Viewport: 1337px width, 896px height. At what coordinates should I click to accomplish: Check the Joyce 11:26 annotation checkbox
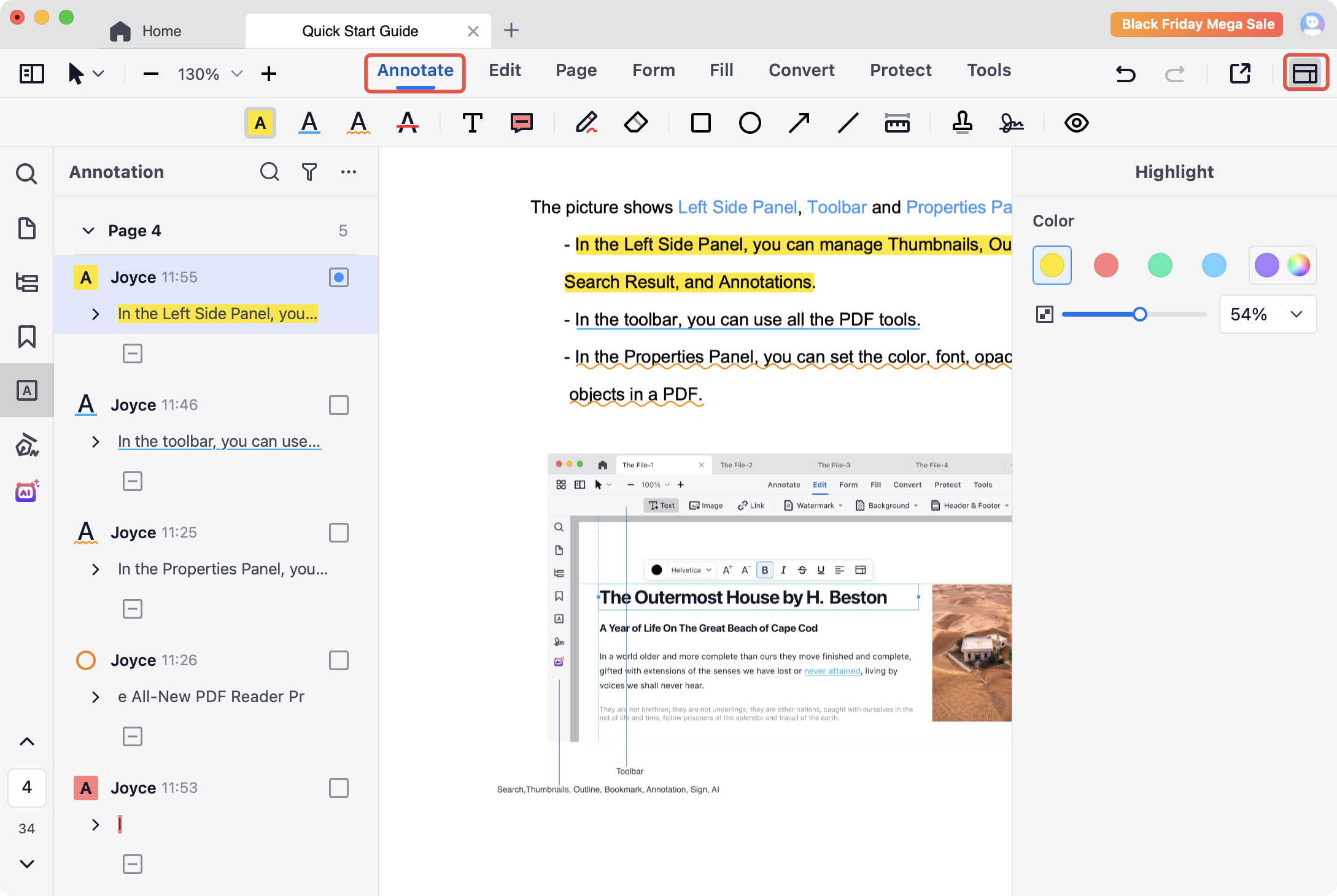click(x=338, y=660)
